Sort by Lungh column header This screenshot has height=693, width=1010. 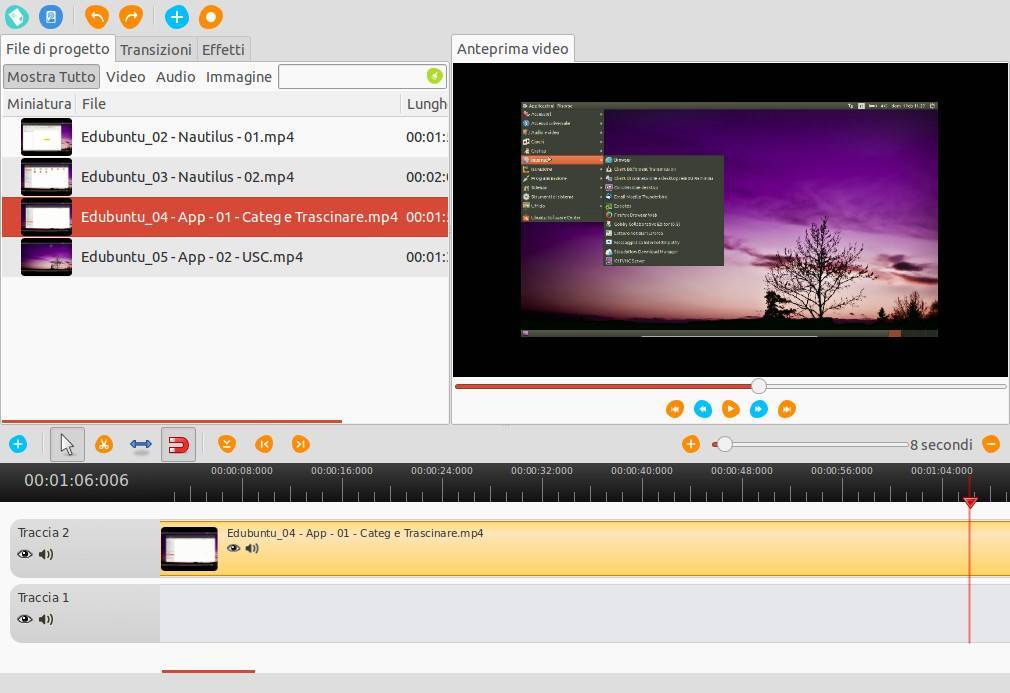(425, 104)
